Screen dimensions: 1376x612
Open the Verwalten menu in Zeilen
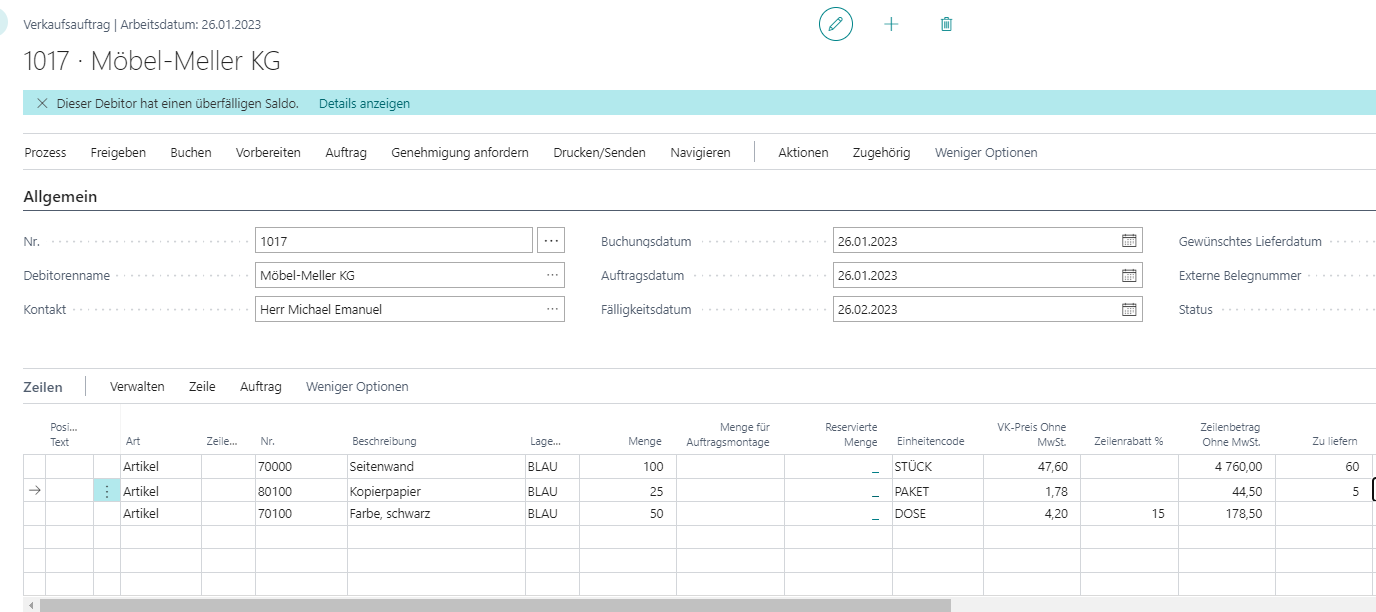coord(137,387)
